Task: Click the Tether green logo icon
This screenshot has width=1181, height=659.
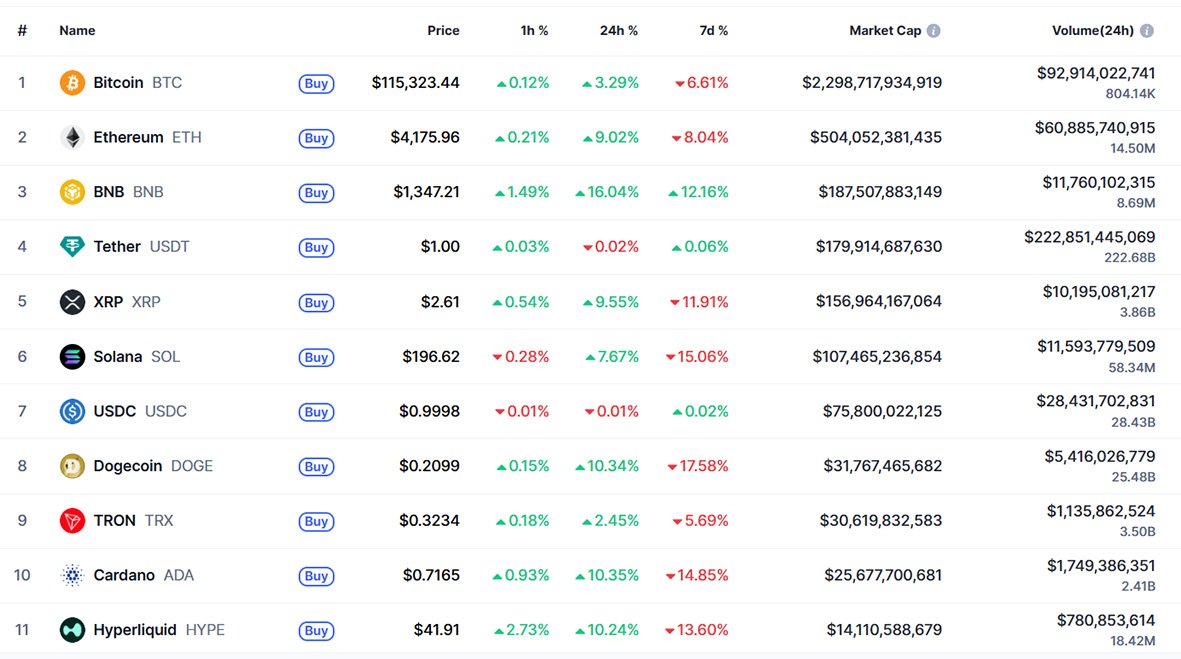Action: 72,247
